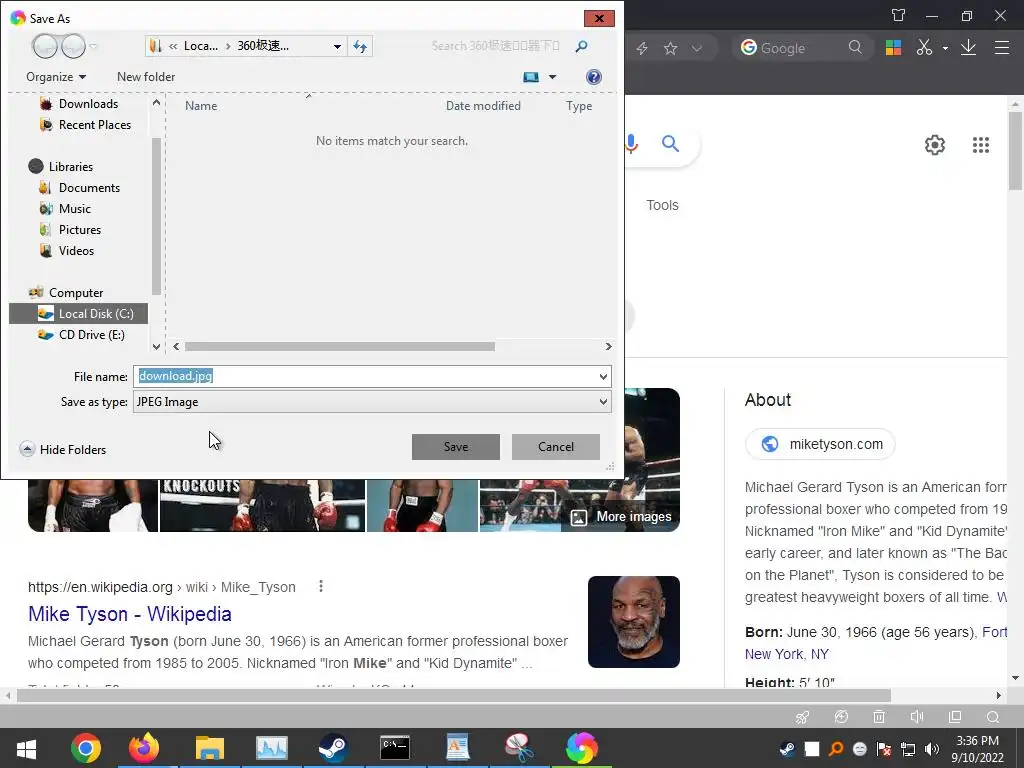Open the scissors screenshot tool icon

924,47
